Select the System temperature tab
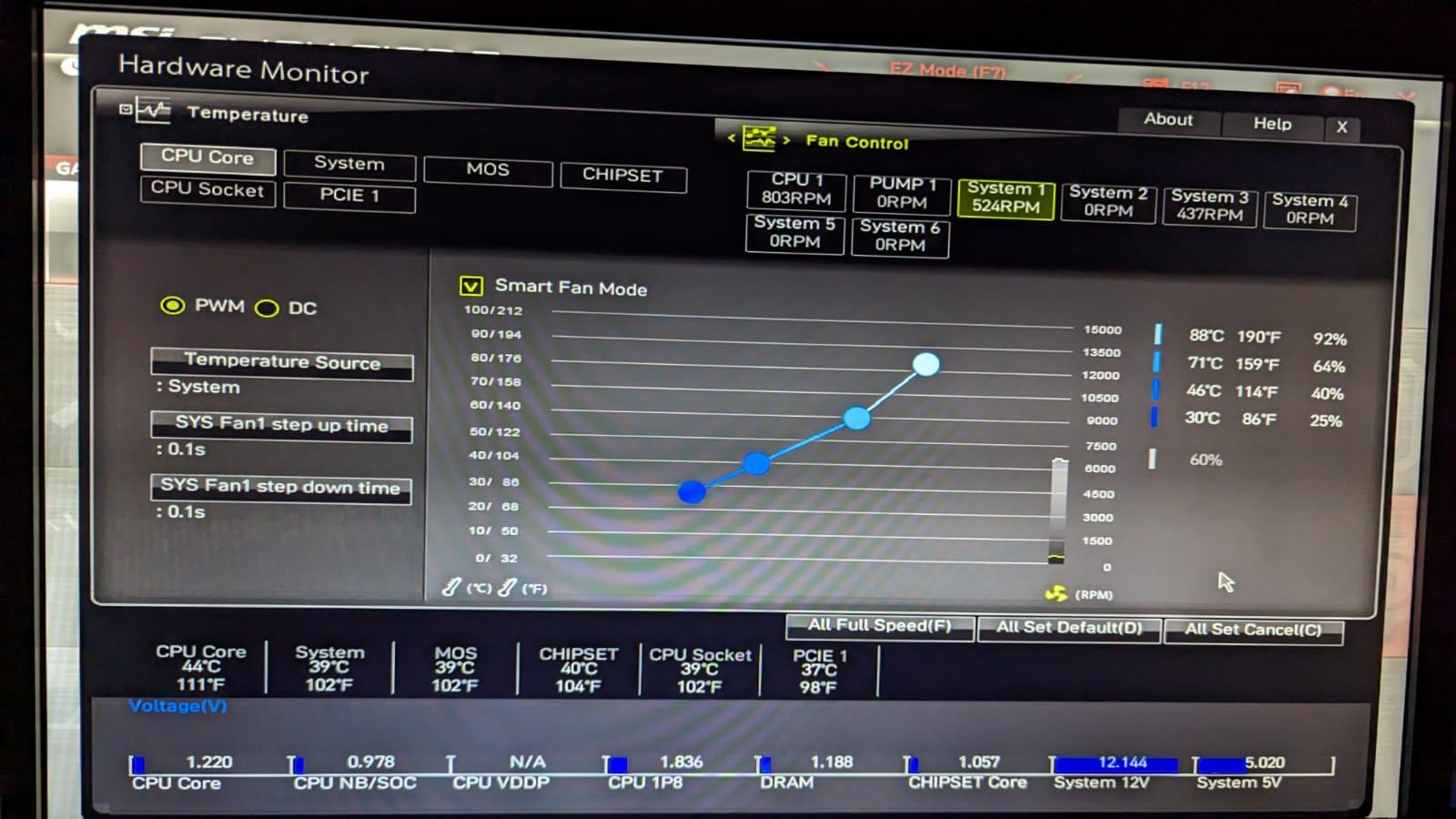1456x819 pixels. click(x=349, y=165)
